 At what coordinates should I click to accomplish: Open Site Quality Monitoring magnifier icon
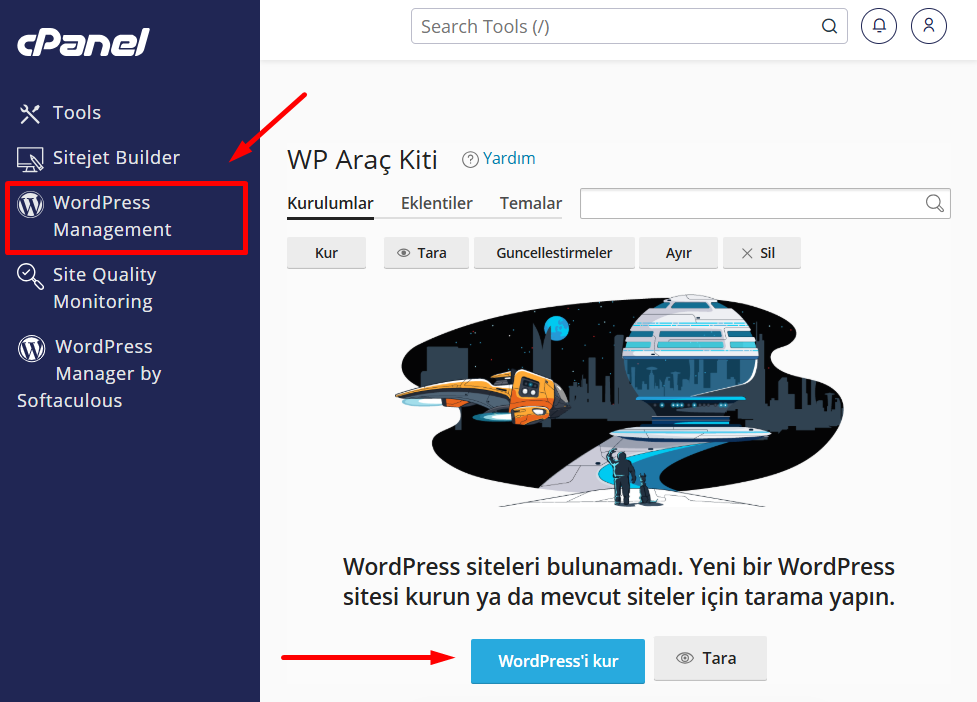30,276
